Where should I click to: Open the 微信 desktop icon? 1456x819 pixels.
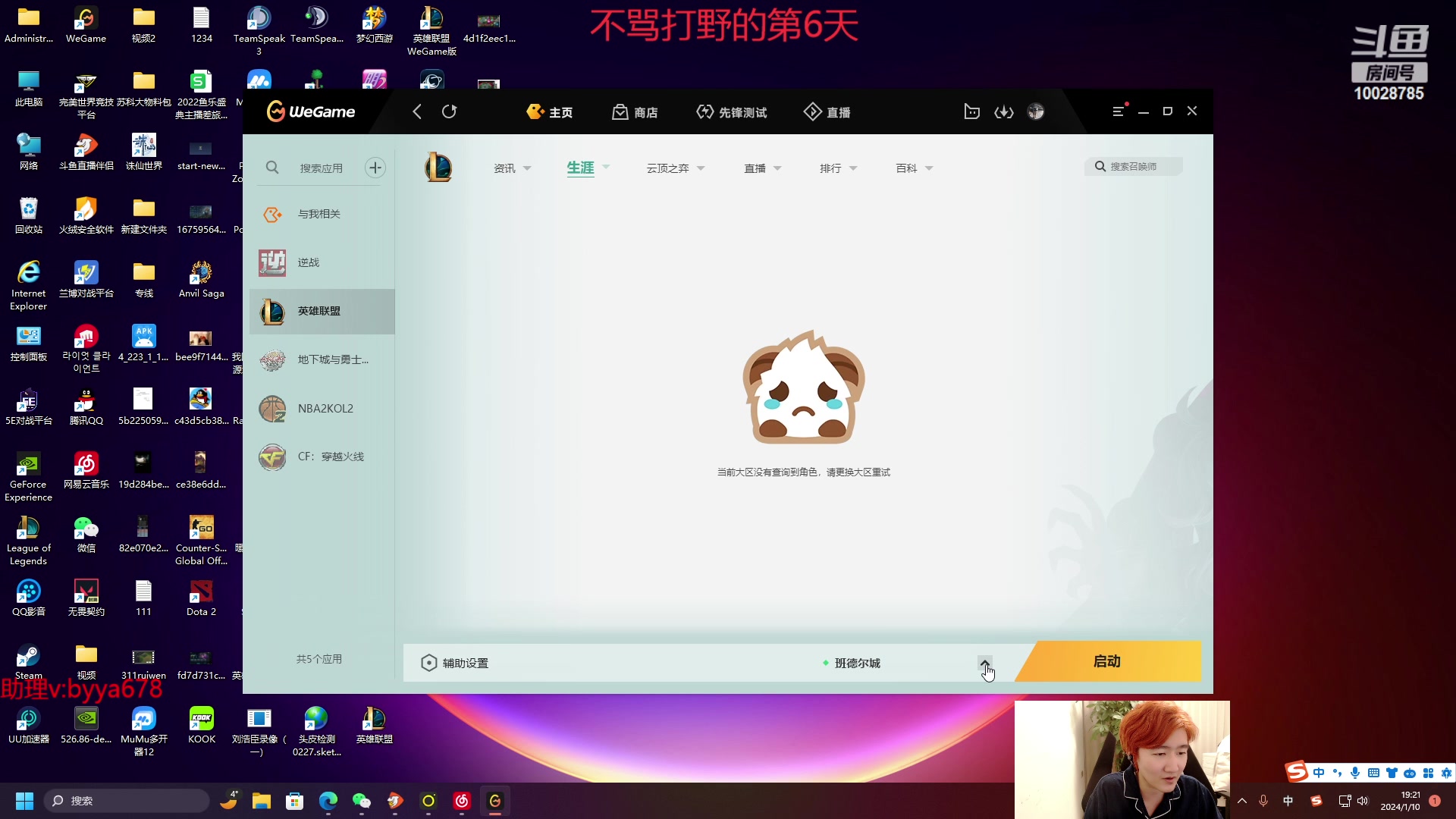pos(86,535)
